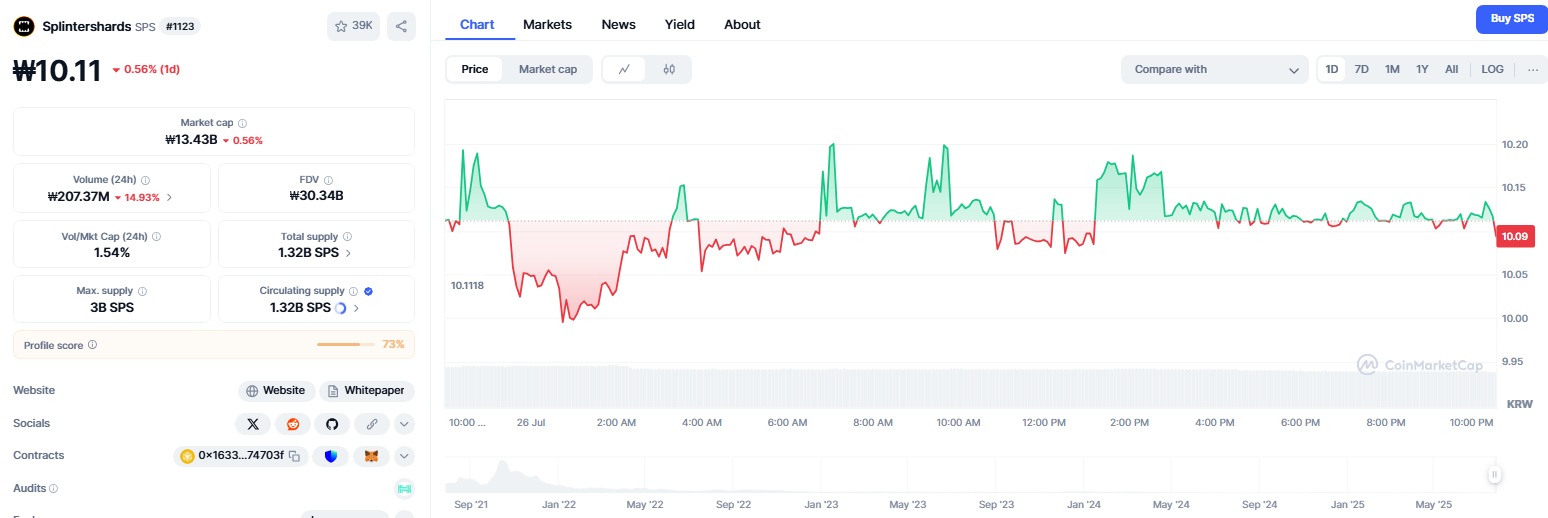Screen dimensions: 1548x518
Task: Open Vol/Mkt Cap info tooltip icon
Action: [156, 237]
